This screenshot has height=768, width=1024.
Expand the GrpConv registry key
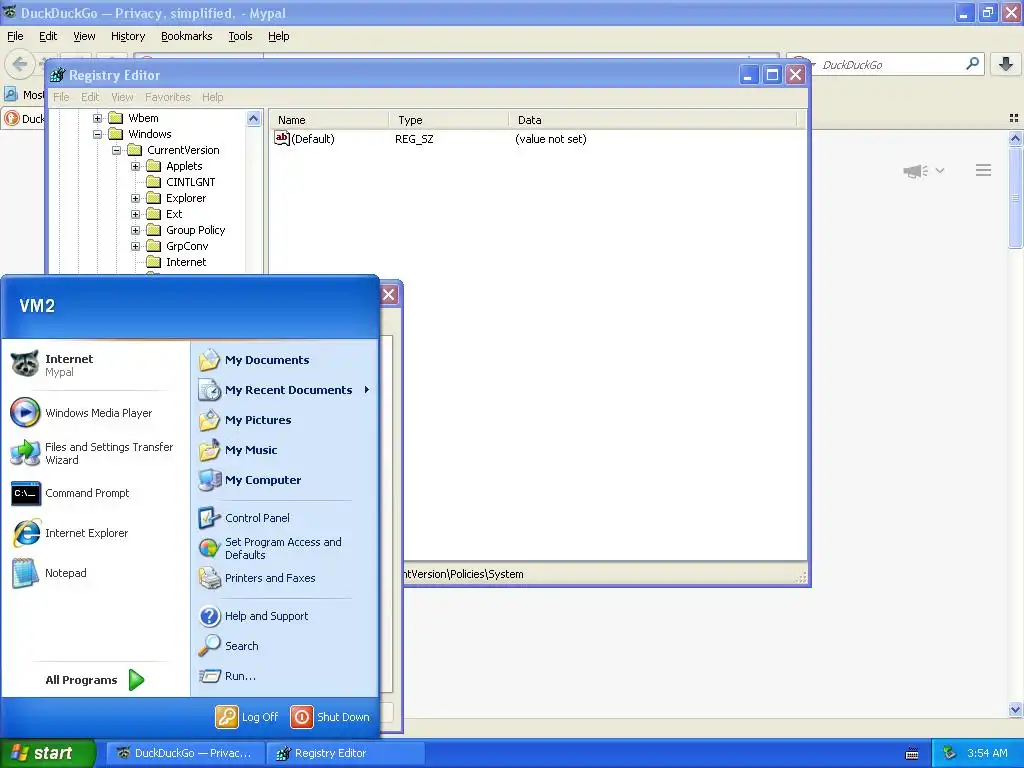pyautogui.click(x=135, y=246)
